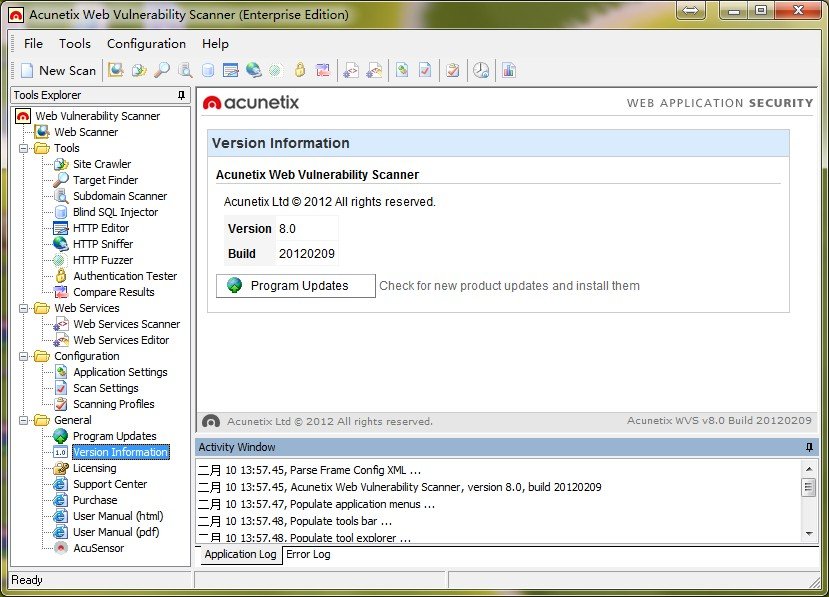829x597 pixels.
Task: Click Activity Window scrollbar up arrow
Action: 809,469
